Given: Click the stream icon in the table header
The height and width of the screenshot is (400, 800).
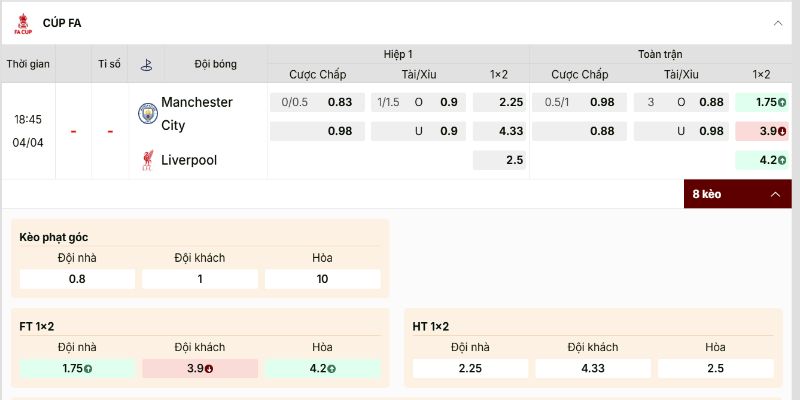Looking at the screenshot, I should [146, 64].
